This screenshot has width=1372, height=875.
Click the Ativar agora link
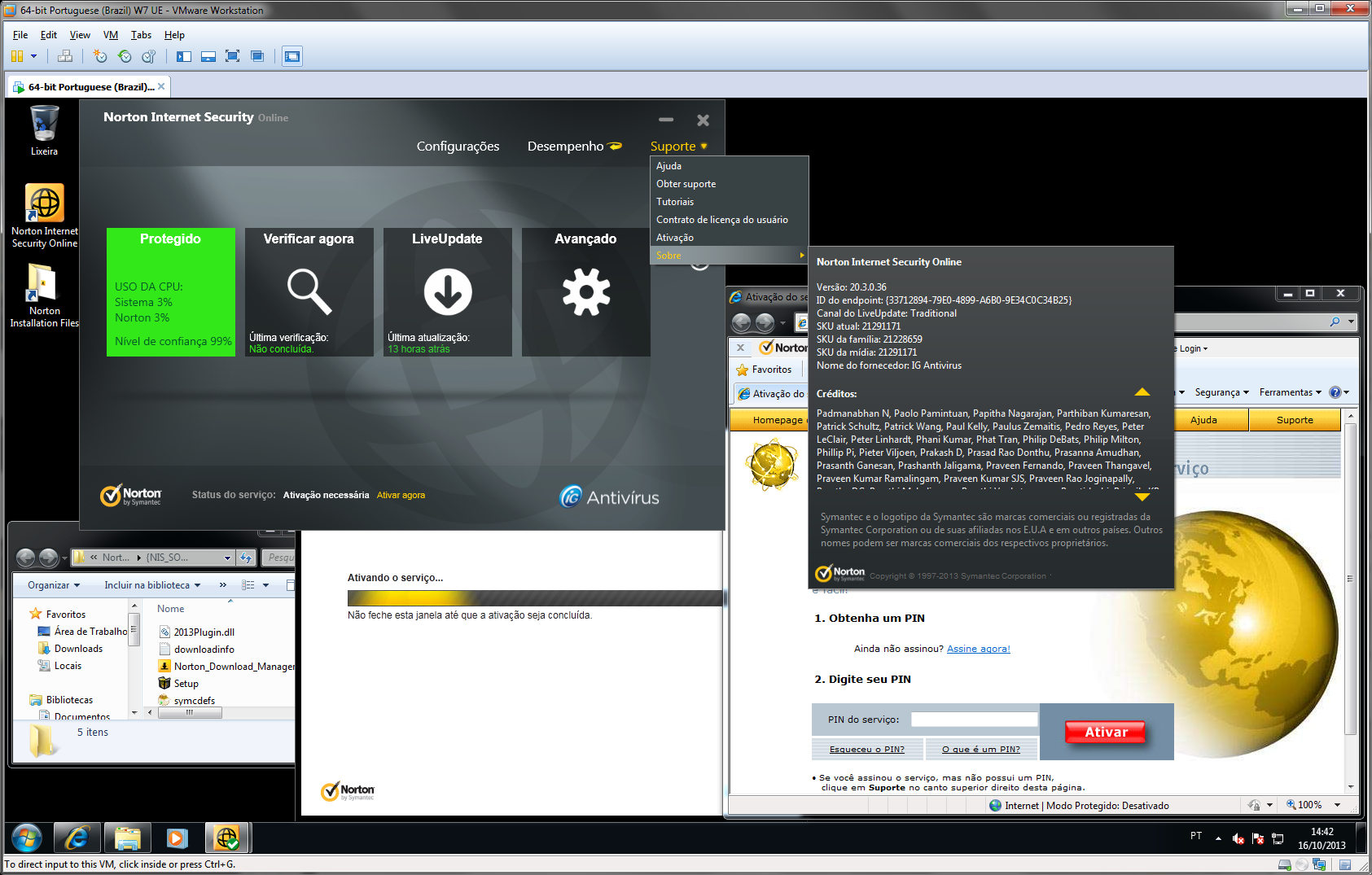tap(401, 495)
